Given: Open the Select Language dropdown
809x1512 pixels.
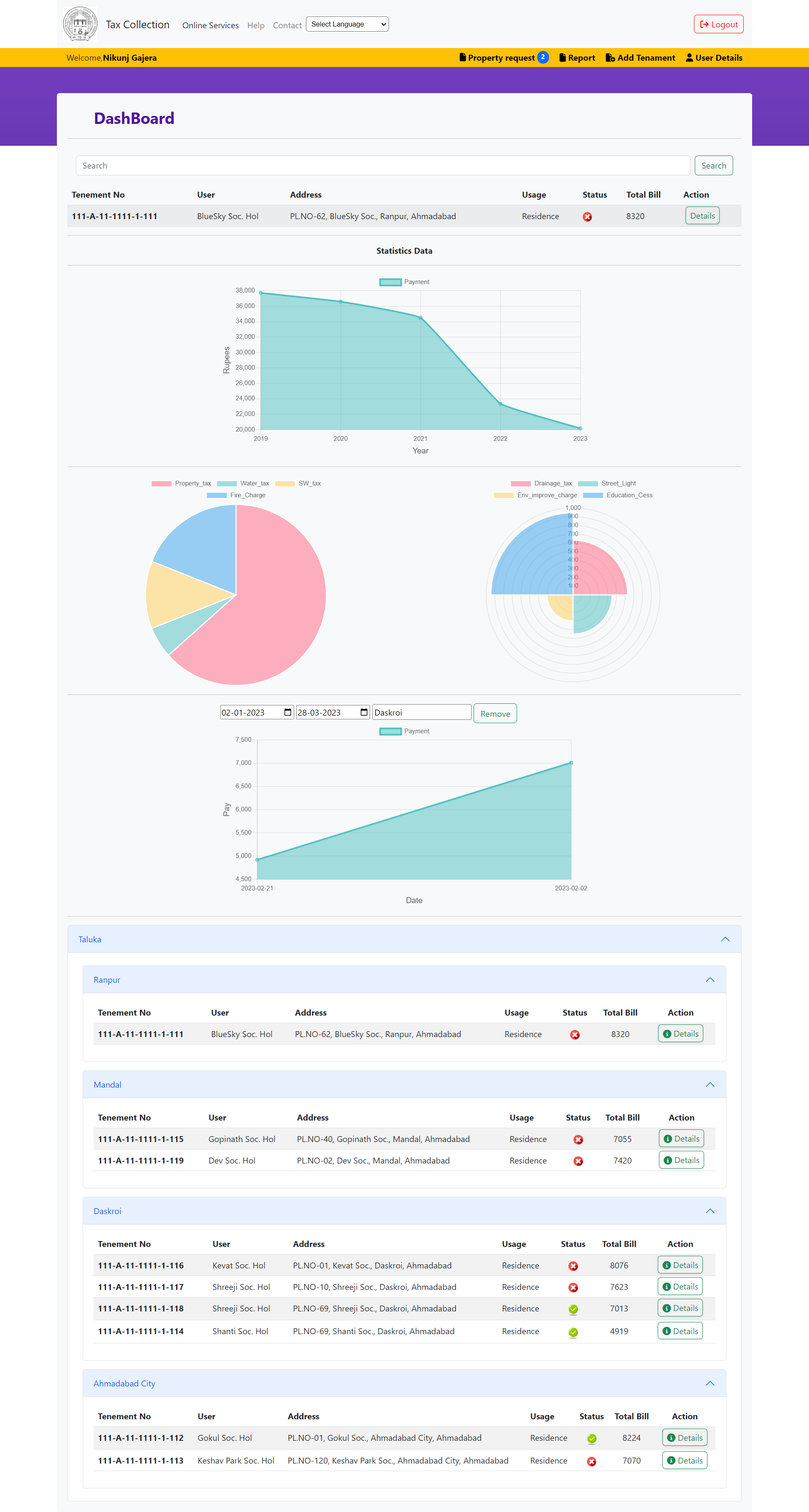Looking at the screenshot, I should click(x=347, y=24).
